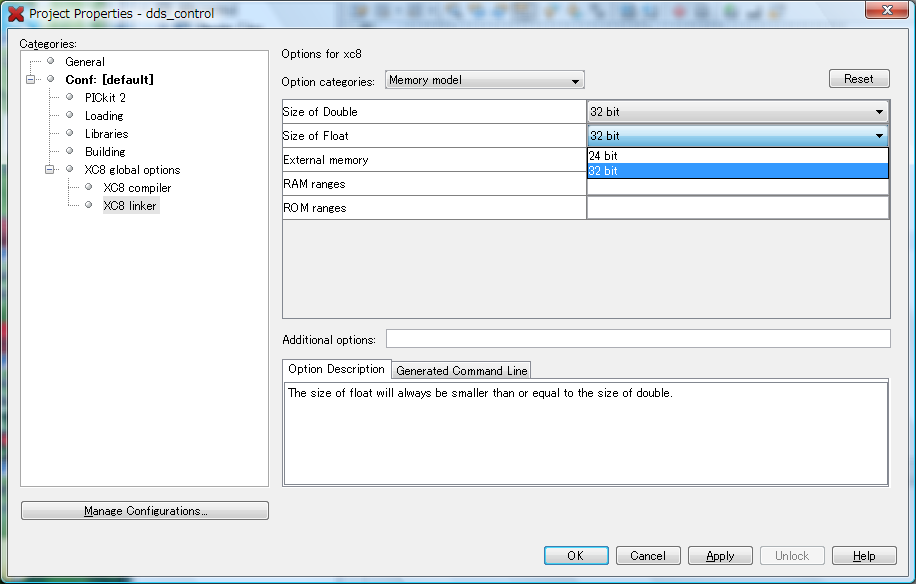Select the Size of Double label cell

[434, 112]
